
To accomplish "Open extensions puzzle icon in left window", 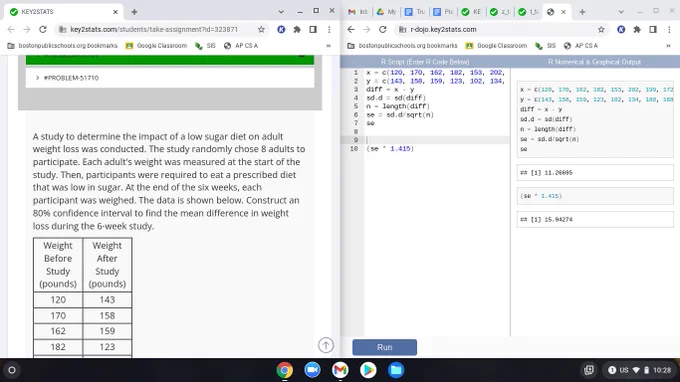I will pyautogui.click(x=297, y=29).
